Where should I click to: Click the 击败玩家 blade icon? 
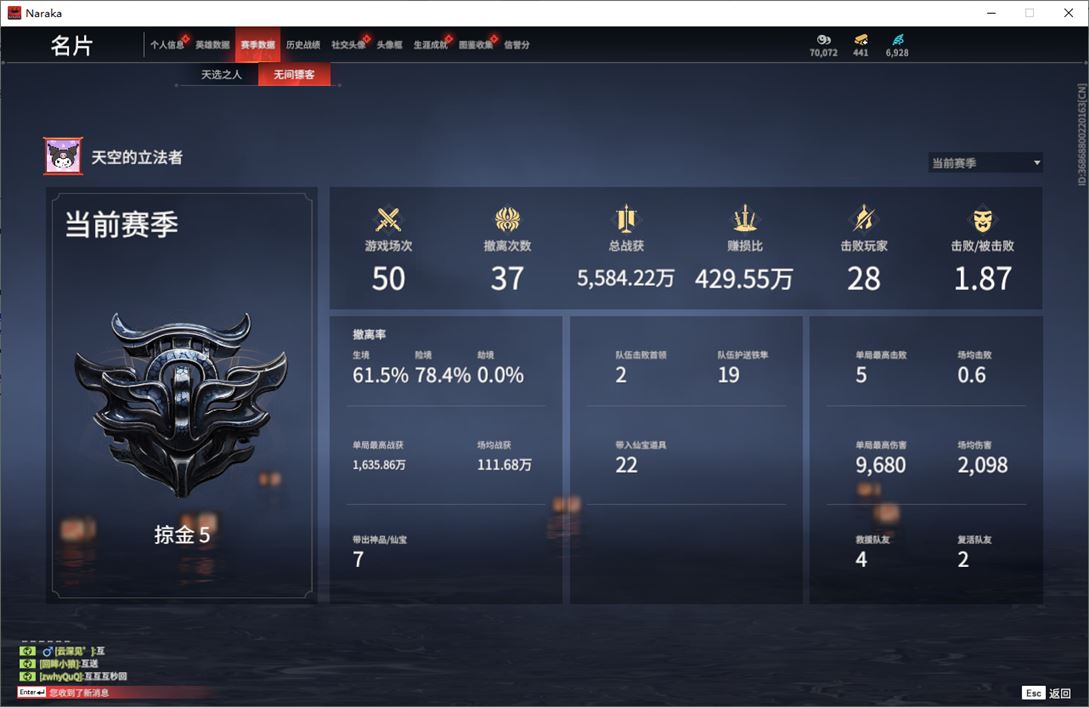[x=864, y=219]
